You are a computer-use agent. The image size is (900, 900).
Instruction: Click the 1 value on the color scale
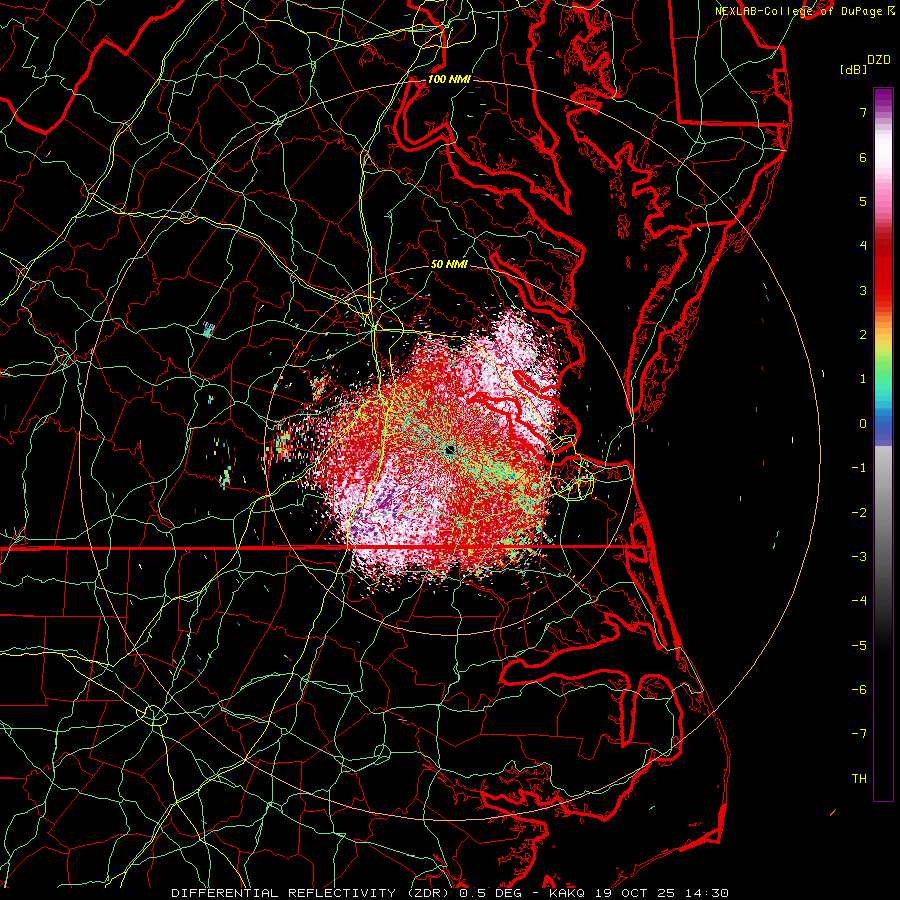pyautogui.click(x=863, y=379)
